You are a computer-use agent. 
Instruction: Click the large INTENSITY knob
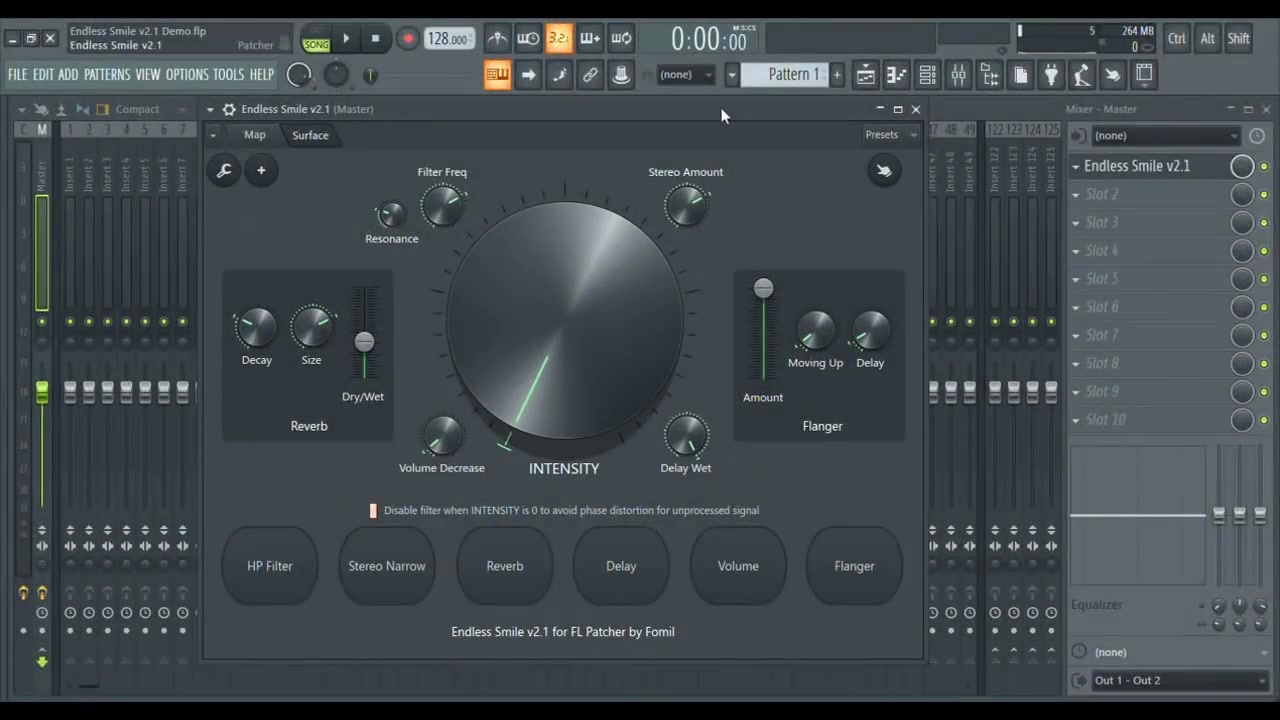point(564,320)
